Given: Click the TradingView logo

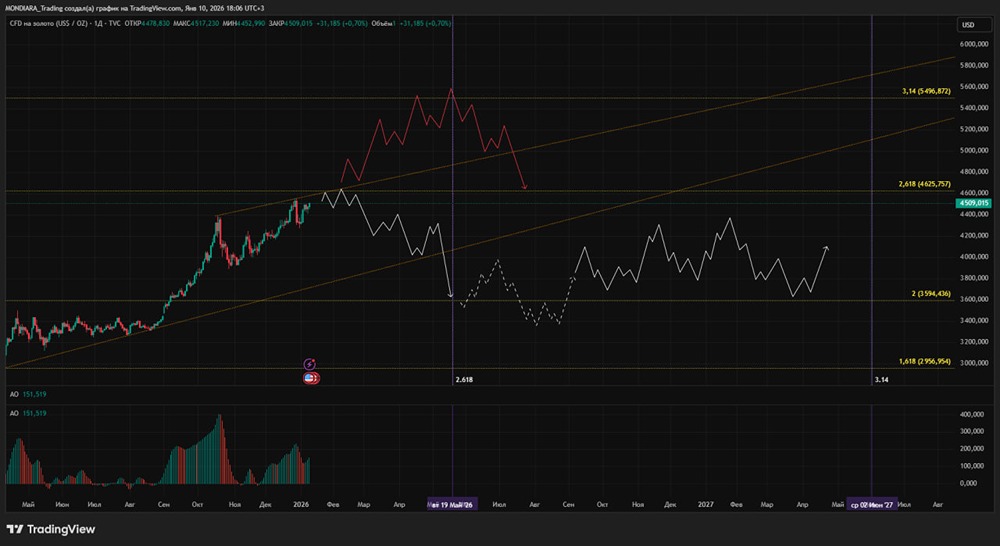Looking at the screenshot, I should tap(51, 529).
